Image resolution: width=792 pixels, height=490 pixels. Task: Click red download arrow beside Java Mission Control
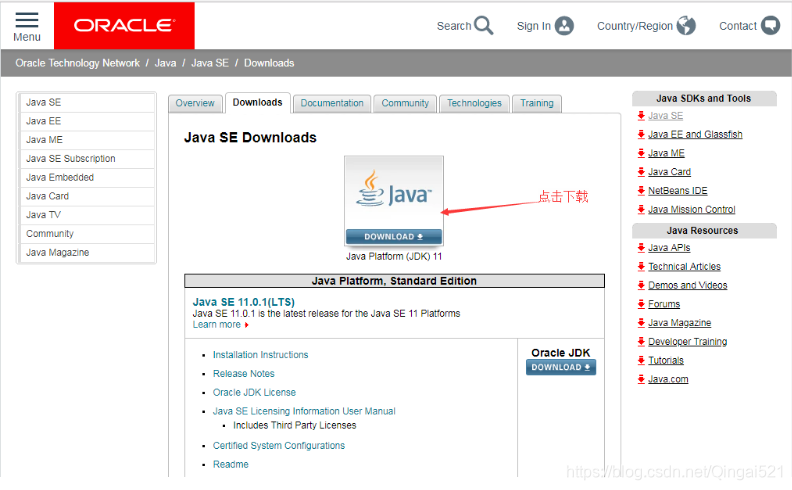pyautogui.click(x=641, y=209)
